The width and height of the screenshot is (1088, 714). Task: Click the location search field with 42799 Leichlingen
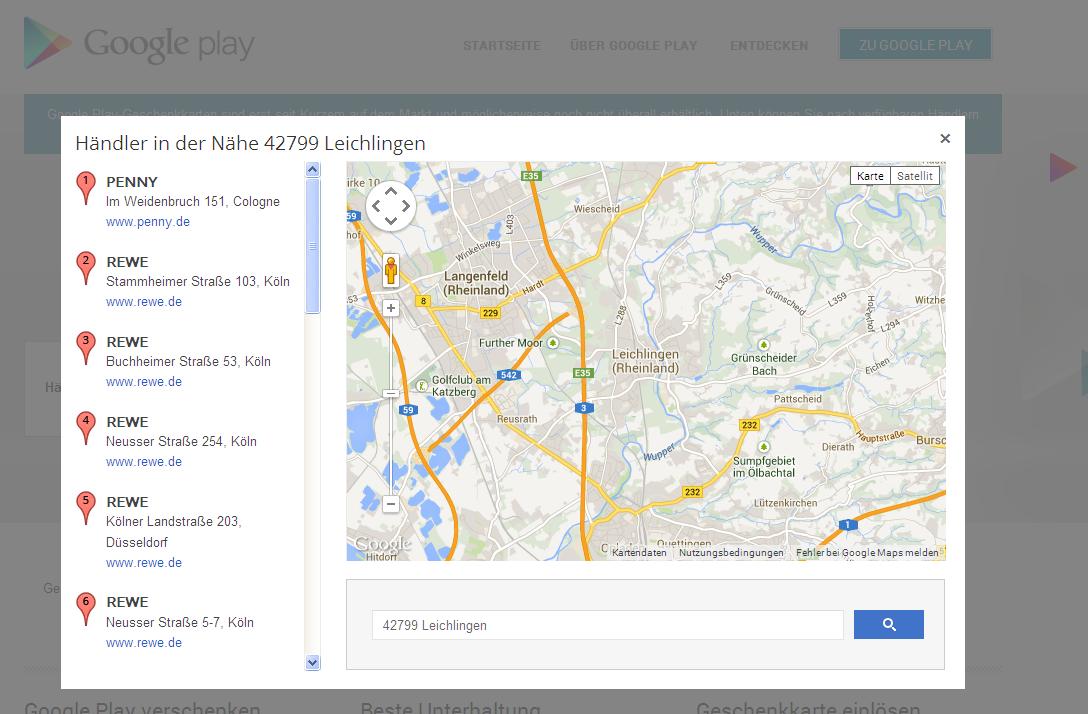coord(607,625)
